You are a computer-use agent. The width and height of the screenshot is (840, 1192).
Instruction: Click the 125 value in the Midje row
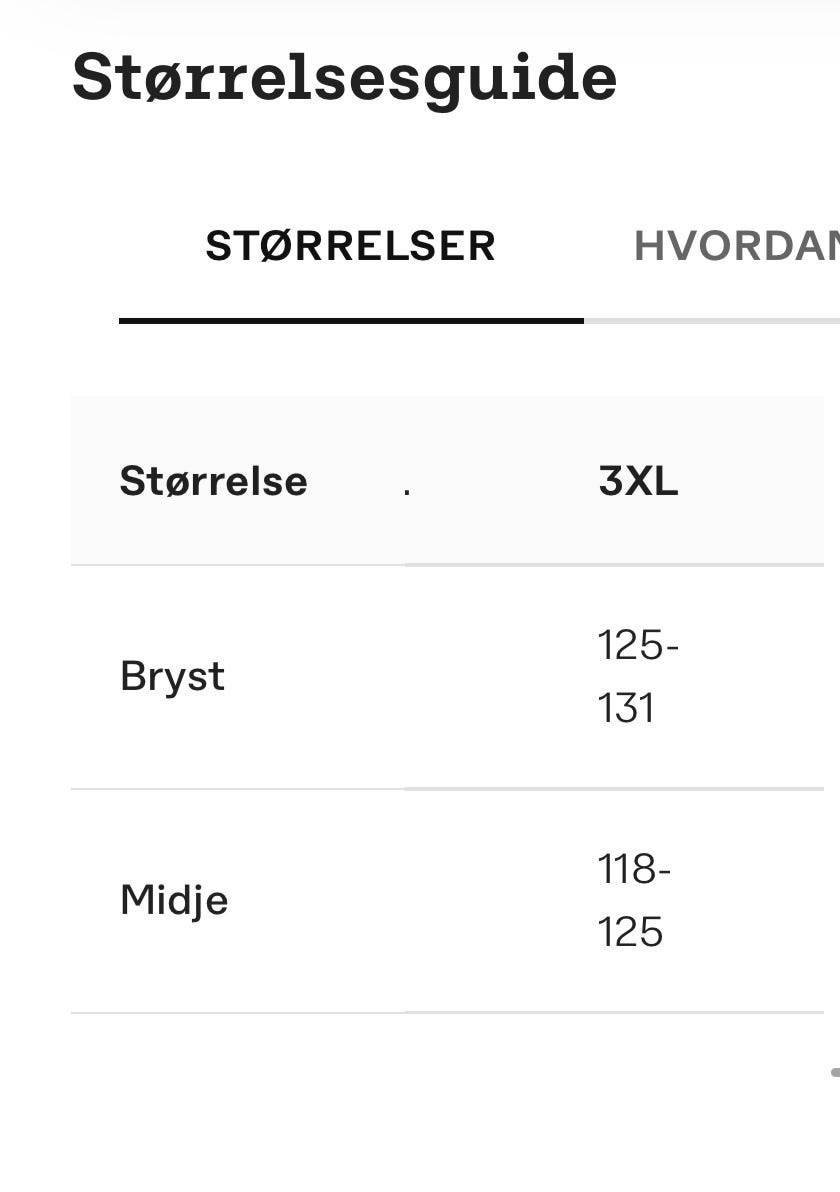click(630, 932)
